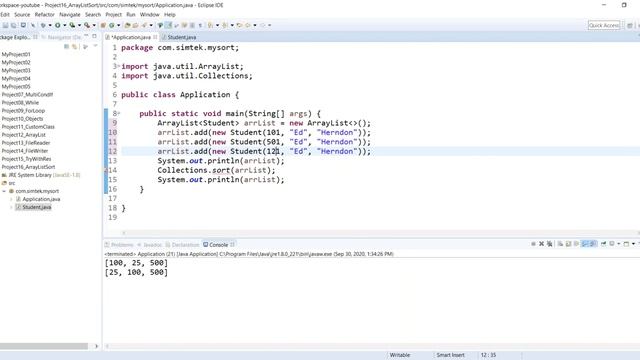
Task: Click Open Console icon in Console toolbar
Action: tap(626, 244)
